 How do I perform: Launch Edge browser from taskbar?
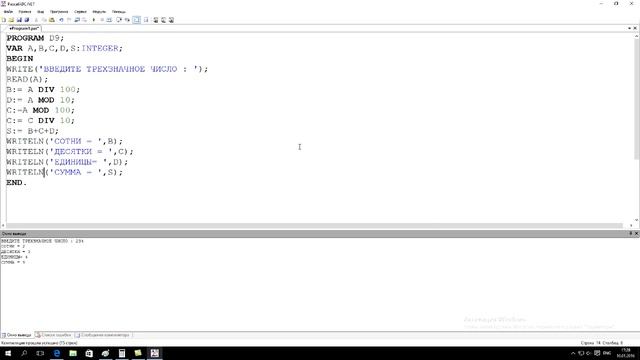click(x=57, y=353)
